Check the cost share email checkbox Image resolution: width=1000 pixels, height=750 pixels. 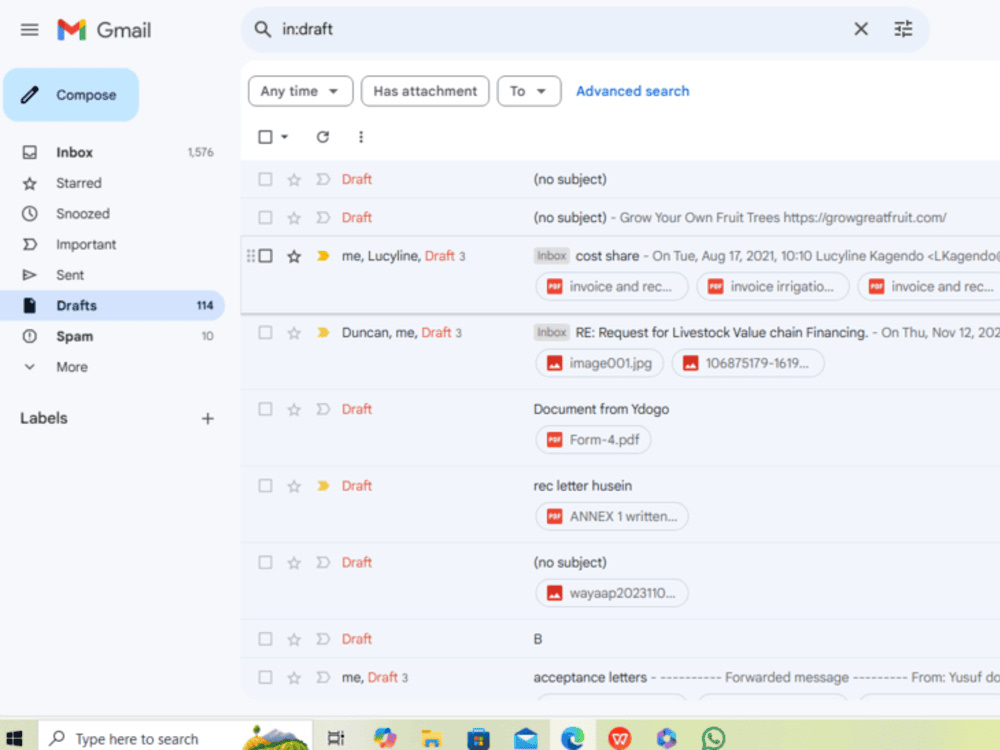pyautogui.click(x=265, y=256)
